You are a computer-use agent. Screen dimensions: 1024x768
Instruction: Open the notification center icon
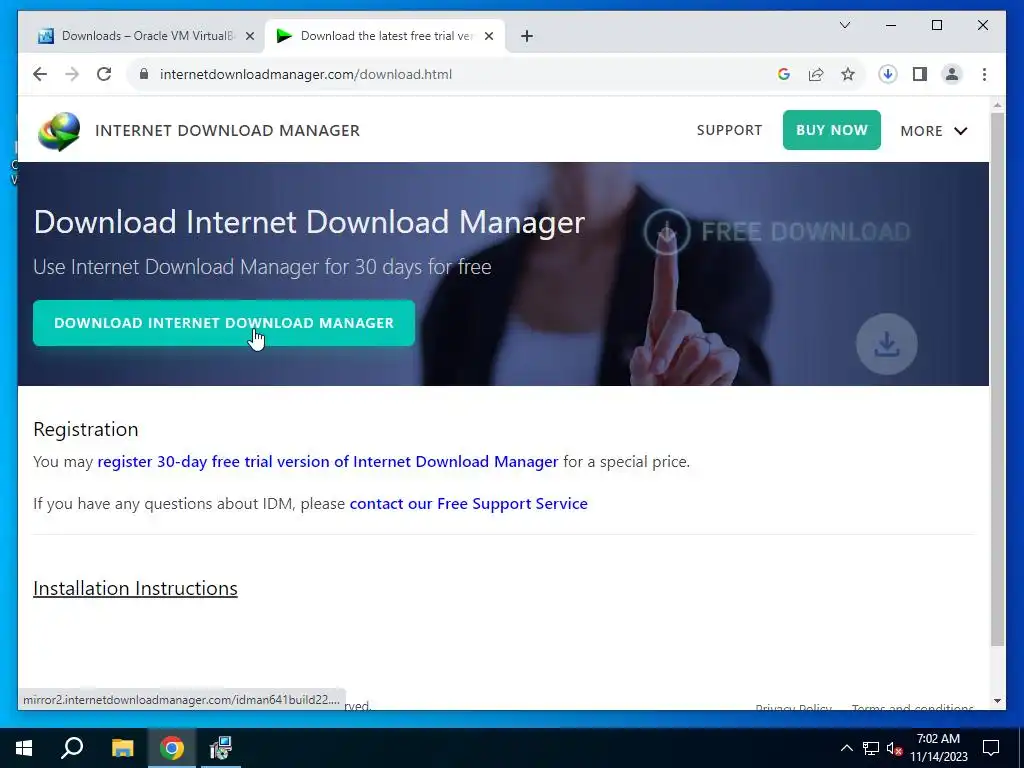991,748
